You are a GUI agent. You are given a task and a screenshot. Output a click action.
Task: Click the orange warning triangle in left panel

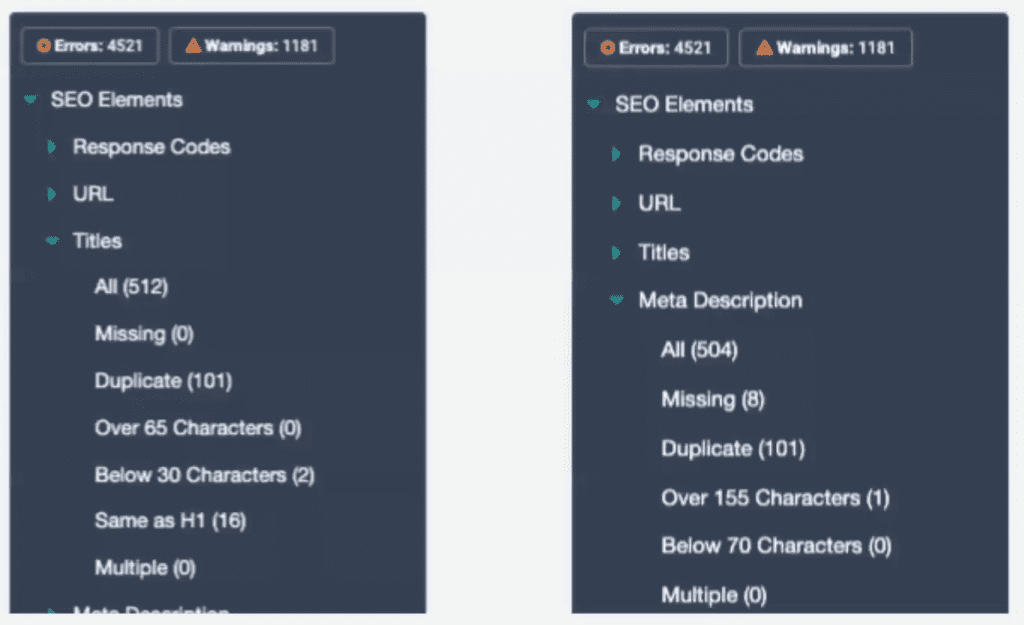(x=193, y=46)
